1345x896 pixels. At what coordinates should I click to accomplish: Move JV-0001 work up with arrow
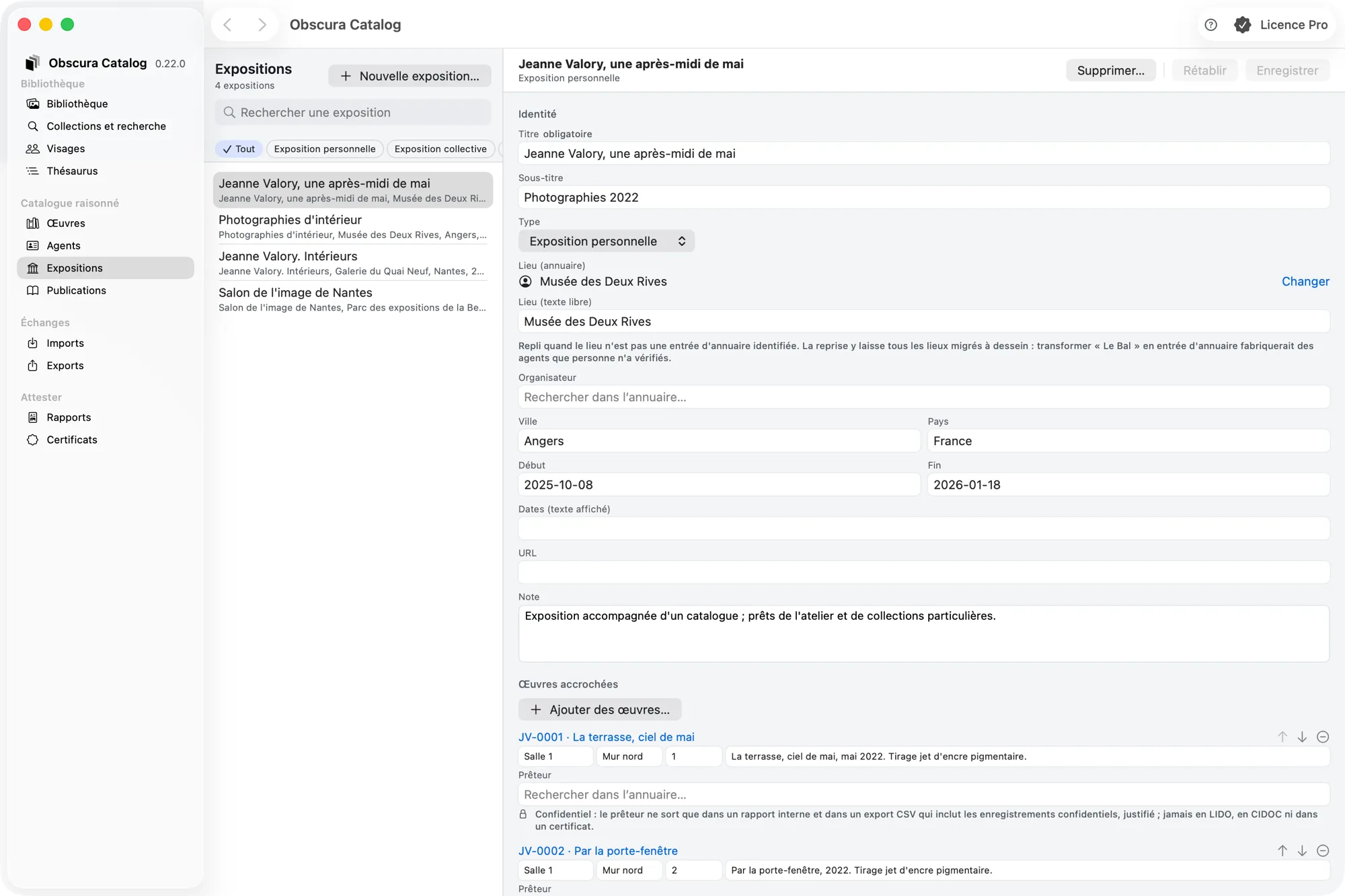1282,737
